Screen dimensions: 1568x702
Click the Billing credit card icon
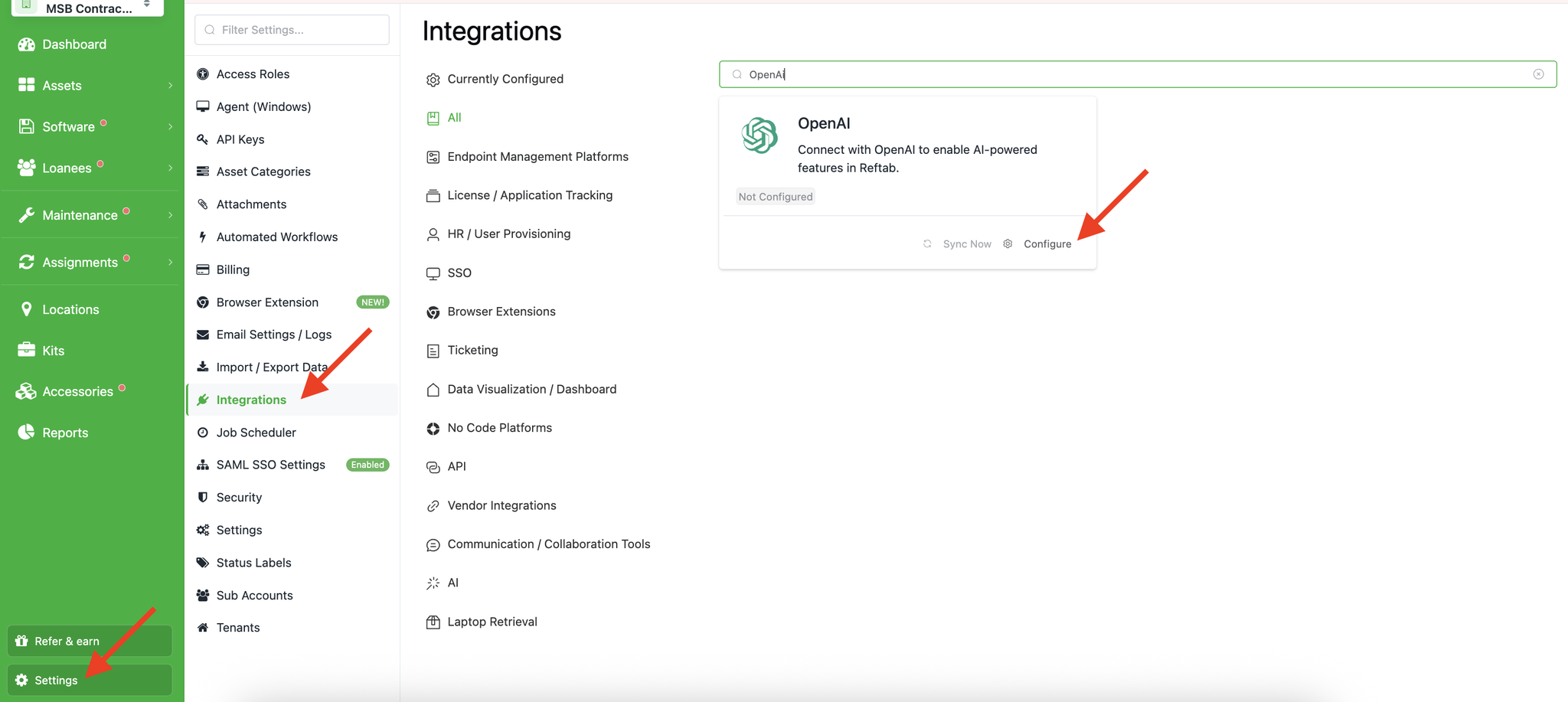pyautogui.click(x=203, y=269)
